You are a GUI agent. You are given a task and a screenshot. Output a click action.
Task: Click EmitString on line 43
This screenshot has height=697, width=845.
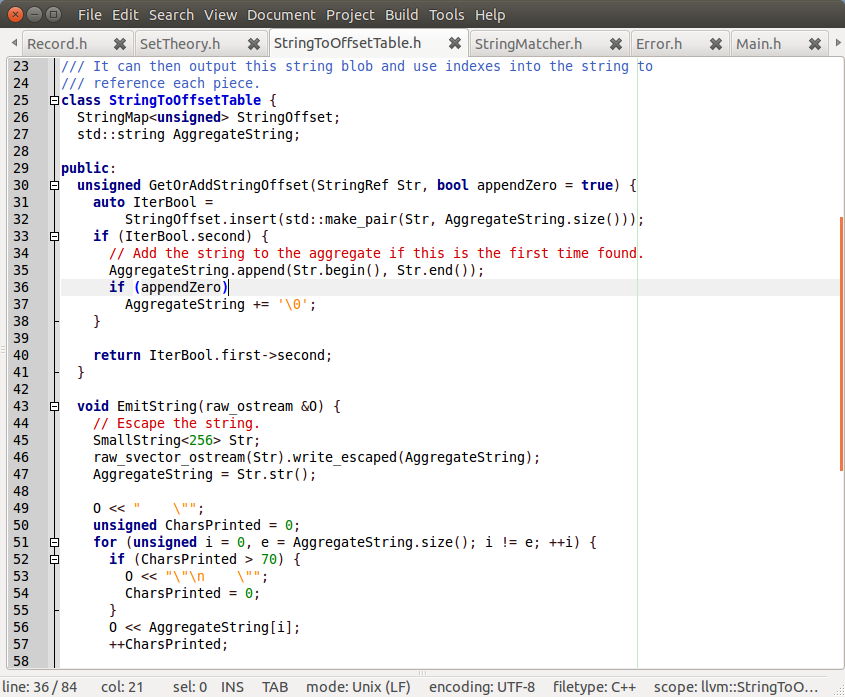(x=157, y=406)
